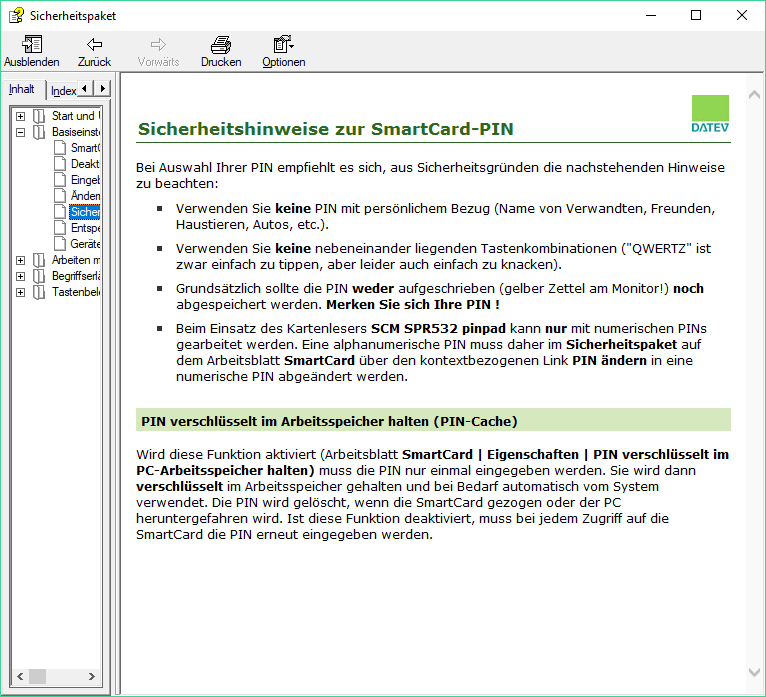The width and height of the screenshot is (766, 697).
Task: Click the book icon next to Begriffserl
Action: pos(39,276)
